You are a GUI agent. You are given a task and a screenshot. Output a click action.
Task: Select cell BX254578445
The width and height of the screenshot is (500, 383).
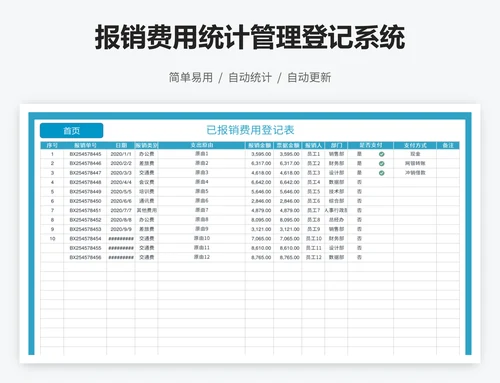(85, 154)
